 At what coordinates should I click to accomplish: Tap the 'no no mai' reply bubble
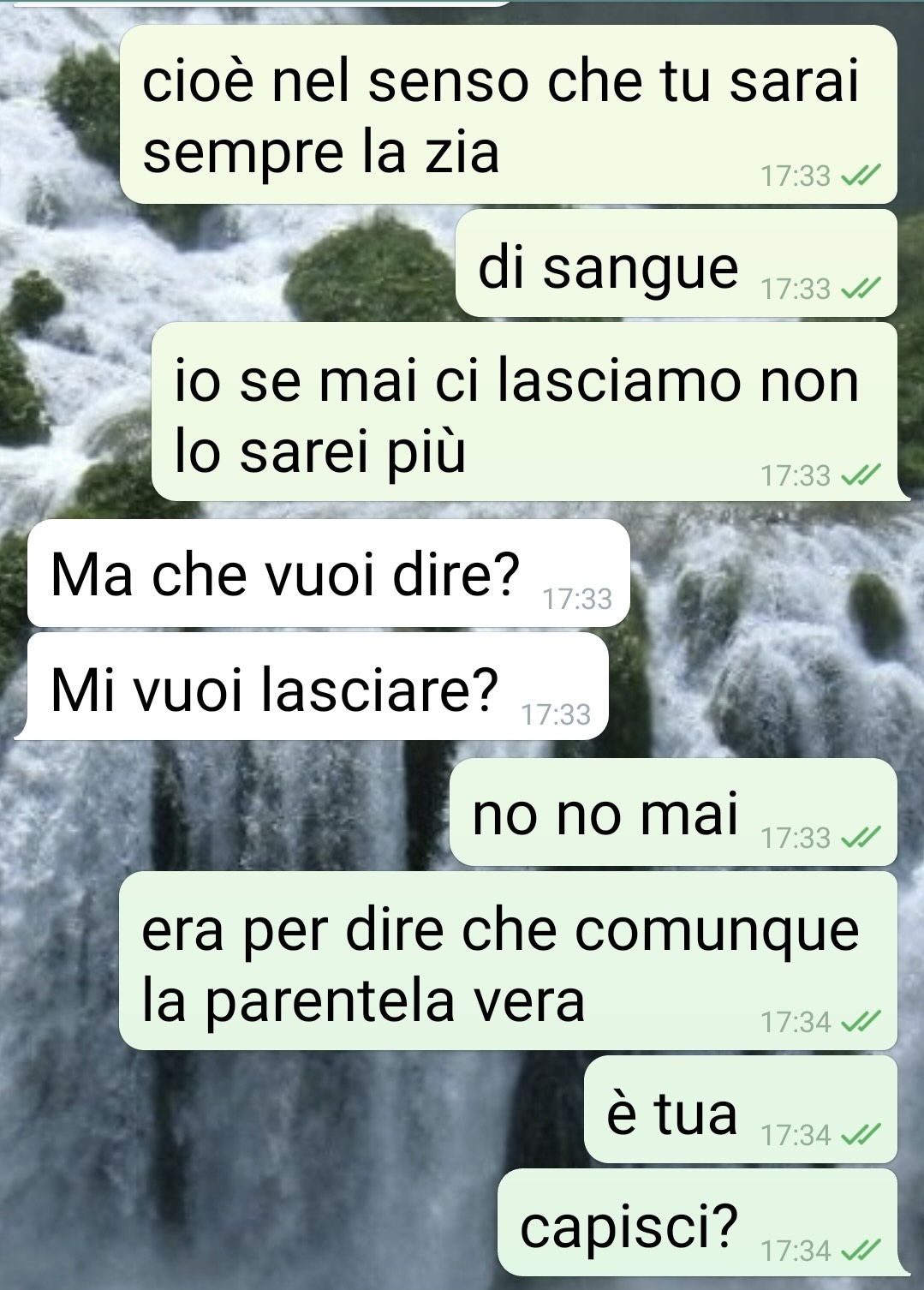(x=673, y=812)
